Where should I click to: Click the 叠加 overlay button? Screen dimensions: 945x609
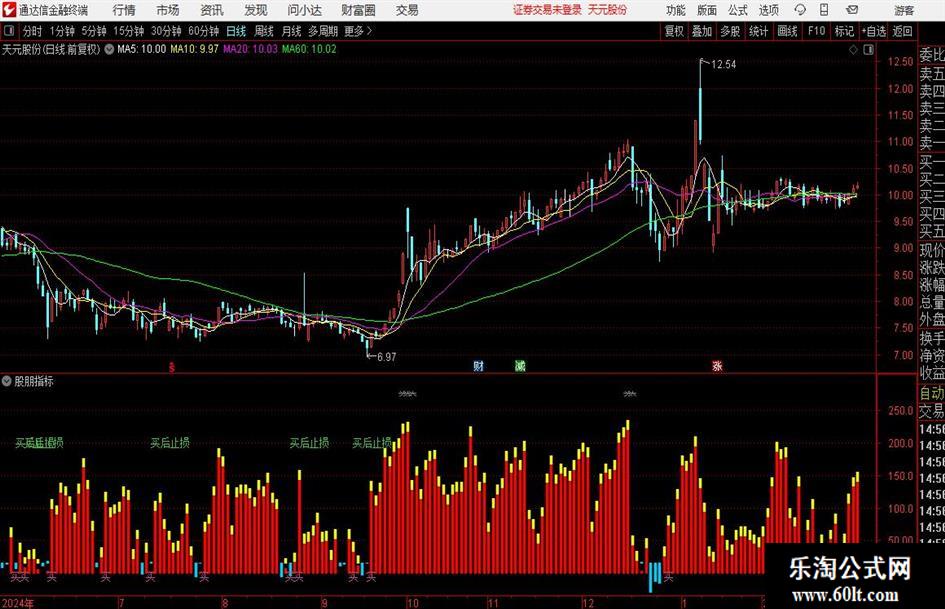point(702,31)
